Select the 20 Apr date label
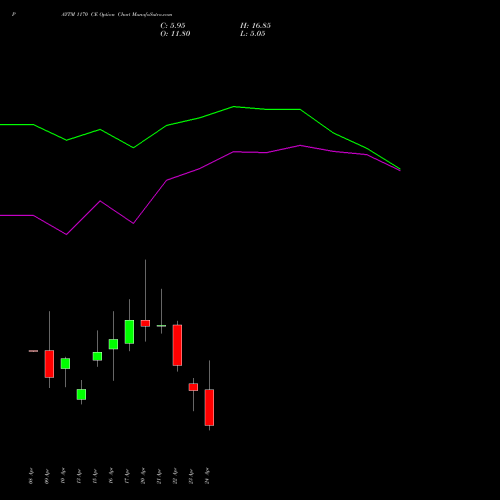500x500 pixels. coord(143,476)
